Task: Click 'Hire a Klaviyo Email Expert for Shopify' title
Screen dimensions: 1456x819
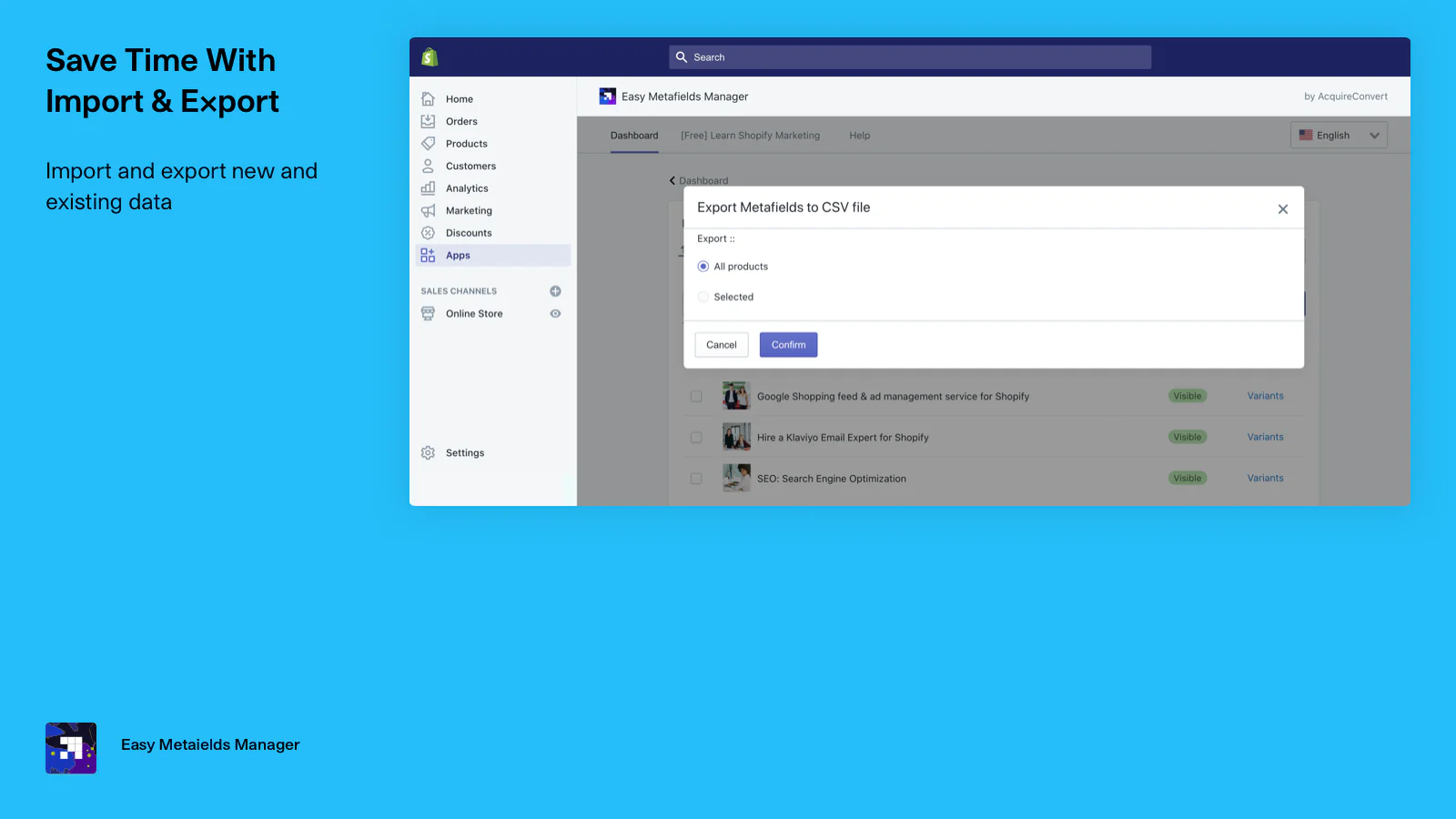Action: click(843, 438)
